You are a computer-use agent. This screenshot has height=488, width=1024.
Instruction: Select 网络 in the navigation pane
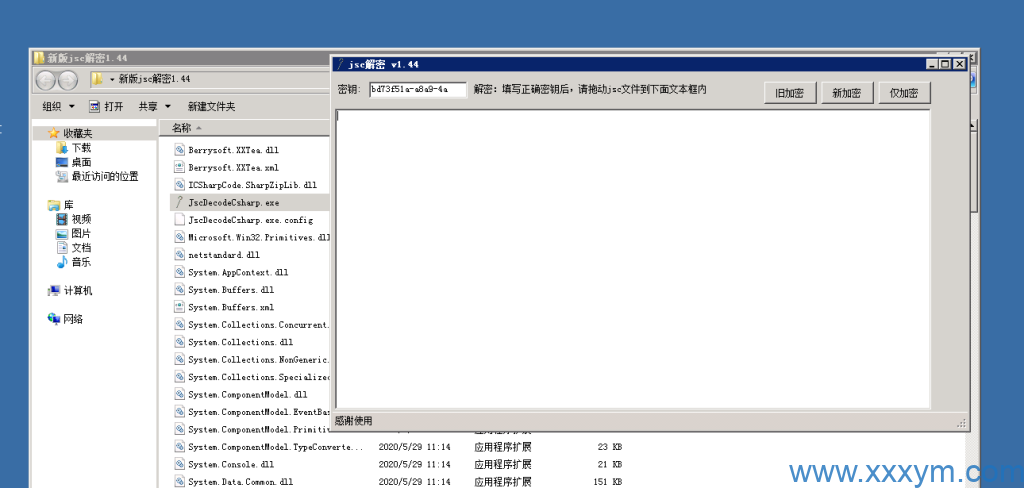pos(73,319)
